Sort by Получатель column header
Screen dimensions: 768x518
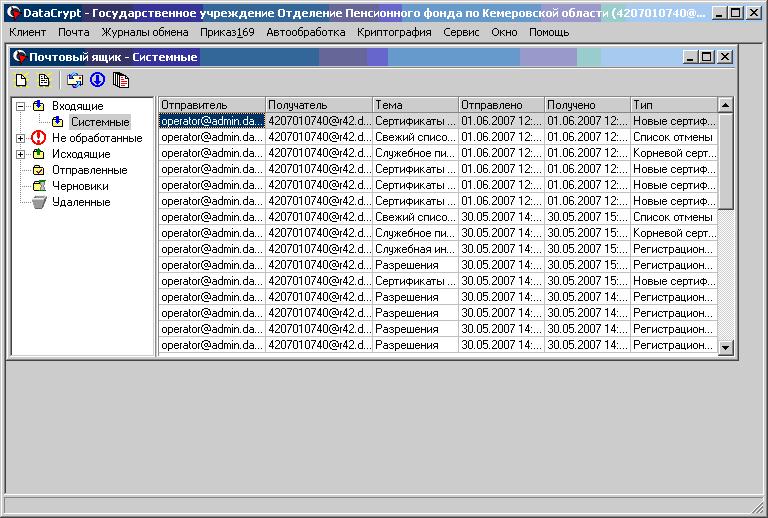(319, 105)
